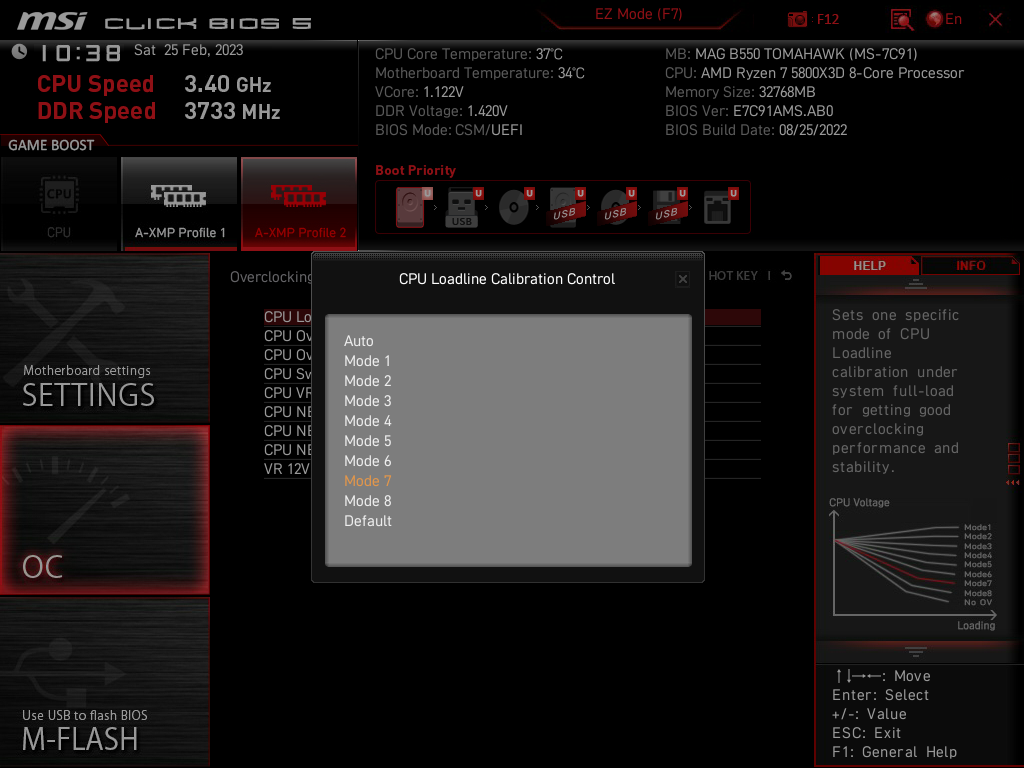This screenshot has height=768, width=1024.
Task: Exit BIOS with the top-right X icon
Action: pos(995,20)
